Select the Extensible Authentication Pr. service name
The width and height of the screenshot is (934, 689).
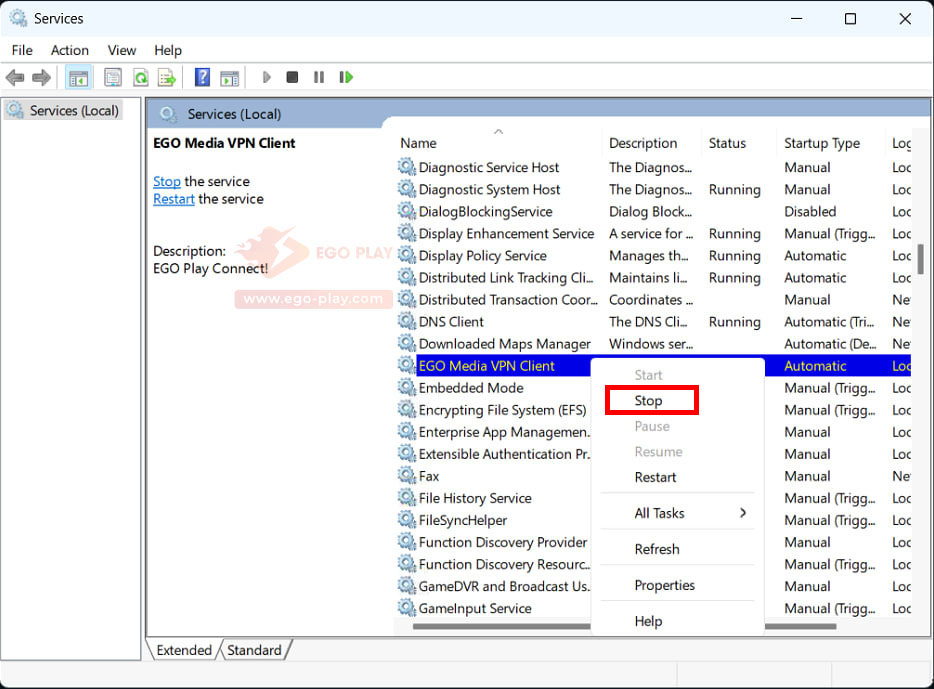pos(505,454)
